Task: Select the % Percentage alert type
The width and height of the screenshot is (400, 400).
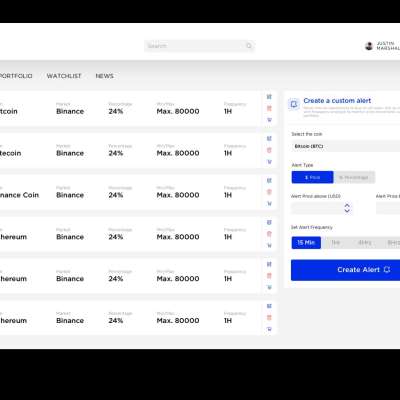Action: pyautogui.click(x=354, y=177)
